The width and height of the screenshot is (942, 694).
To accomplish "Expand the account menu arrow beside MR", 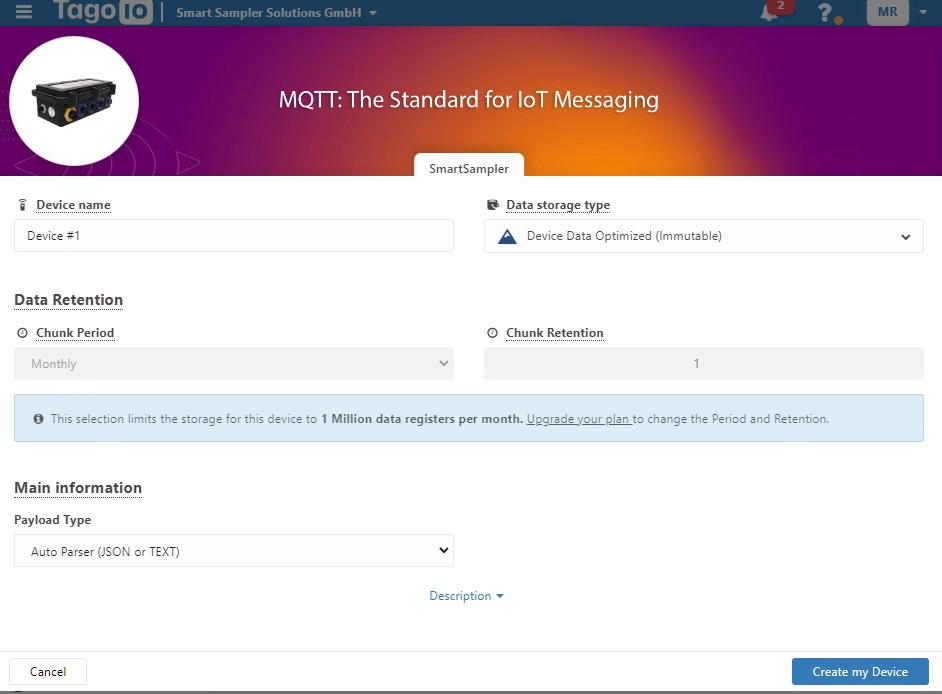I will [923, 12].
